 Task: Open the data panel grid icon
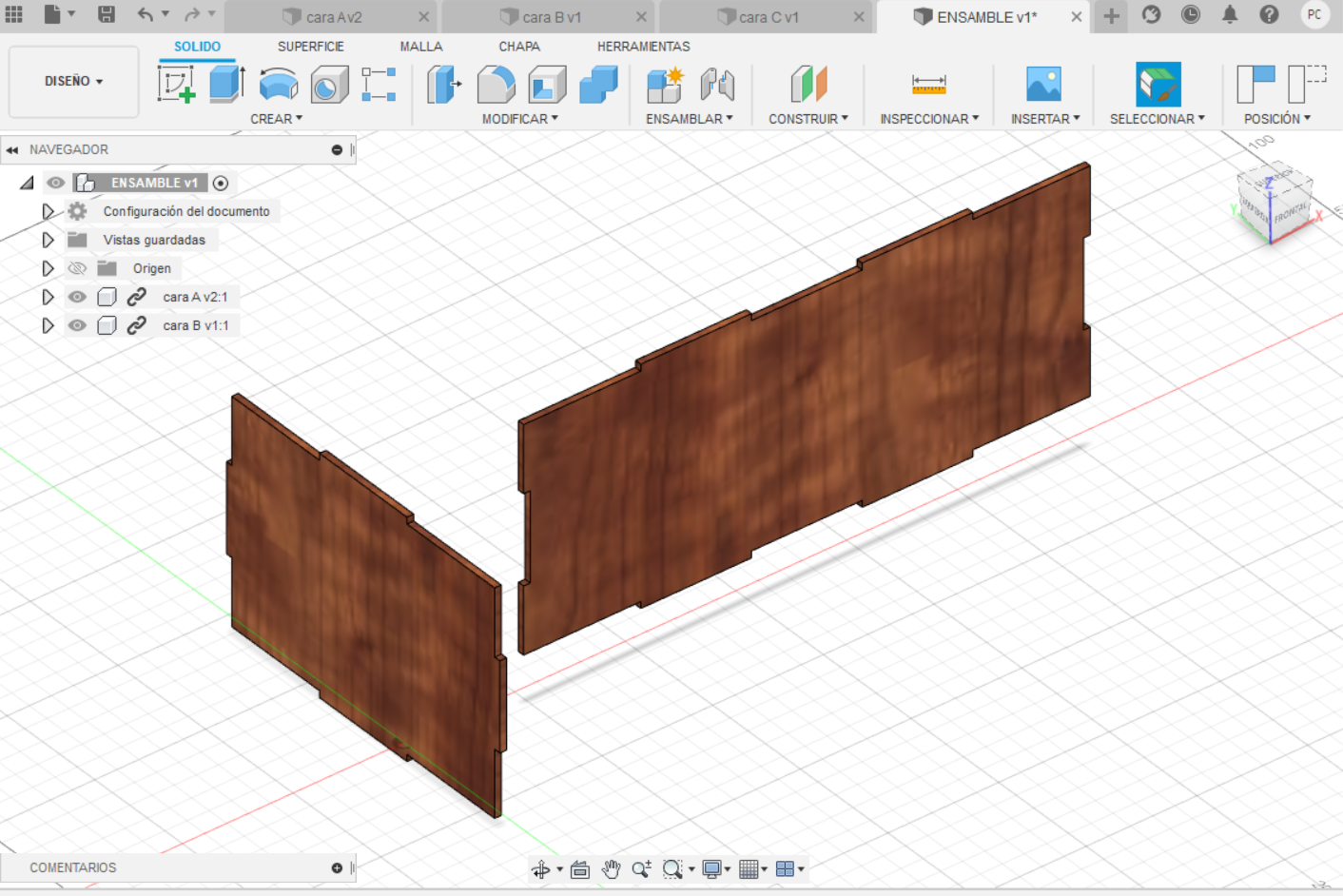click(14, 14)
